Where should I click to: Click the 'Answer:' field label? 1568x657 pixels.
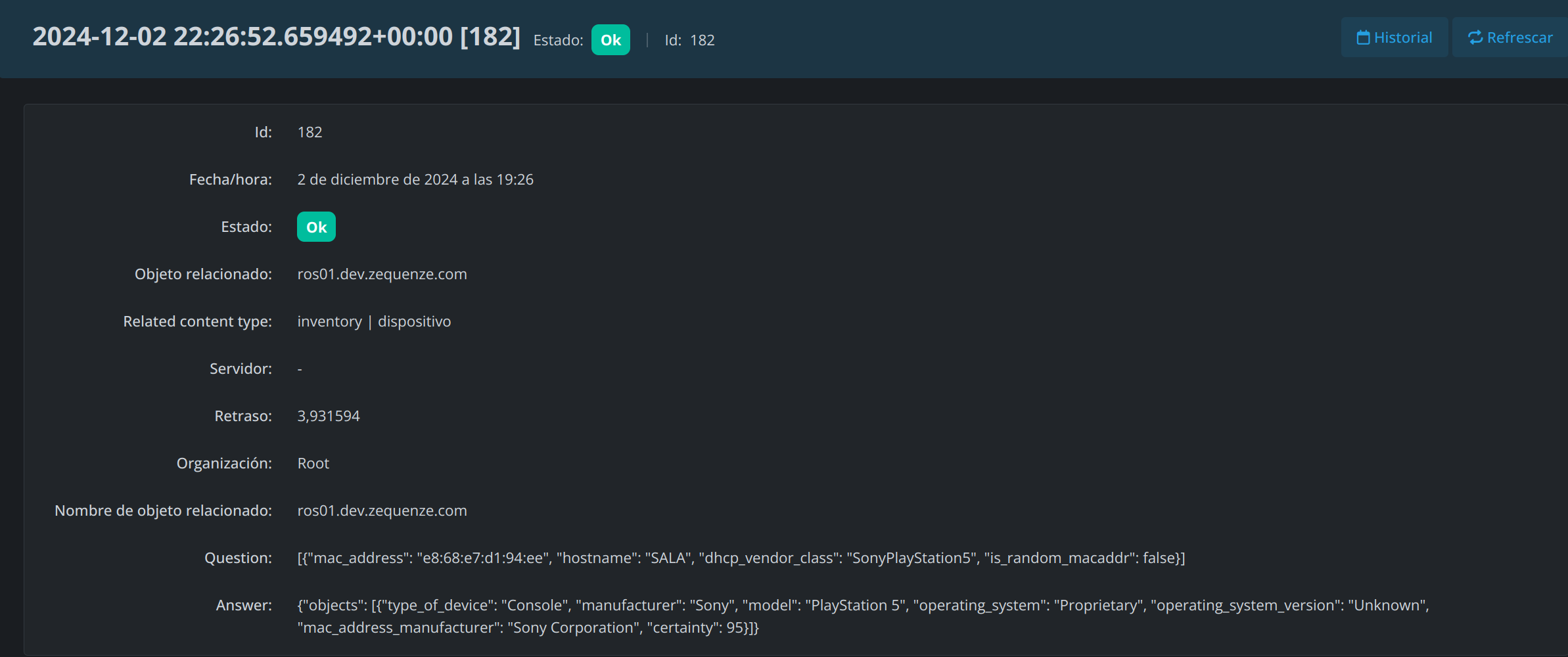[244, 606]
